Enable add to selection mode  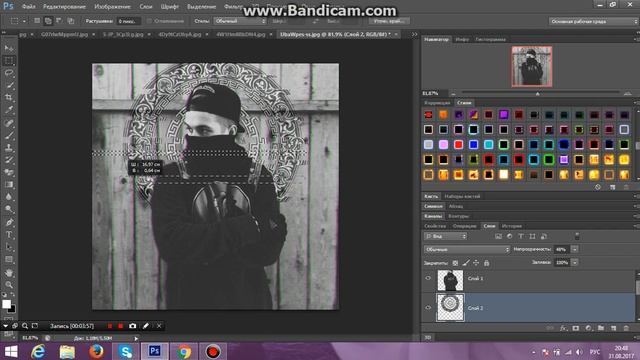(48, 21)
